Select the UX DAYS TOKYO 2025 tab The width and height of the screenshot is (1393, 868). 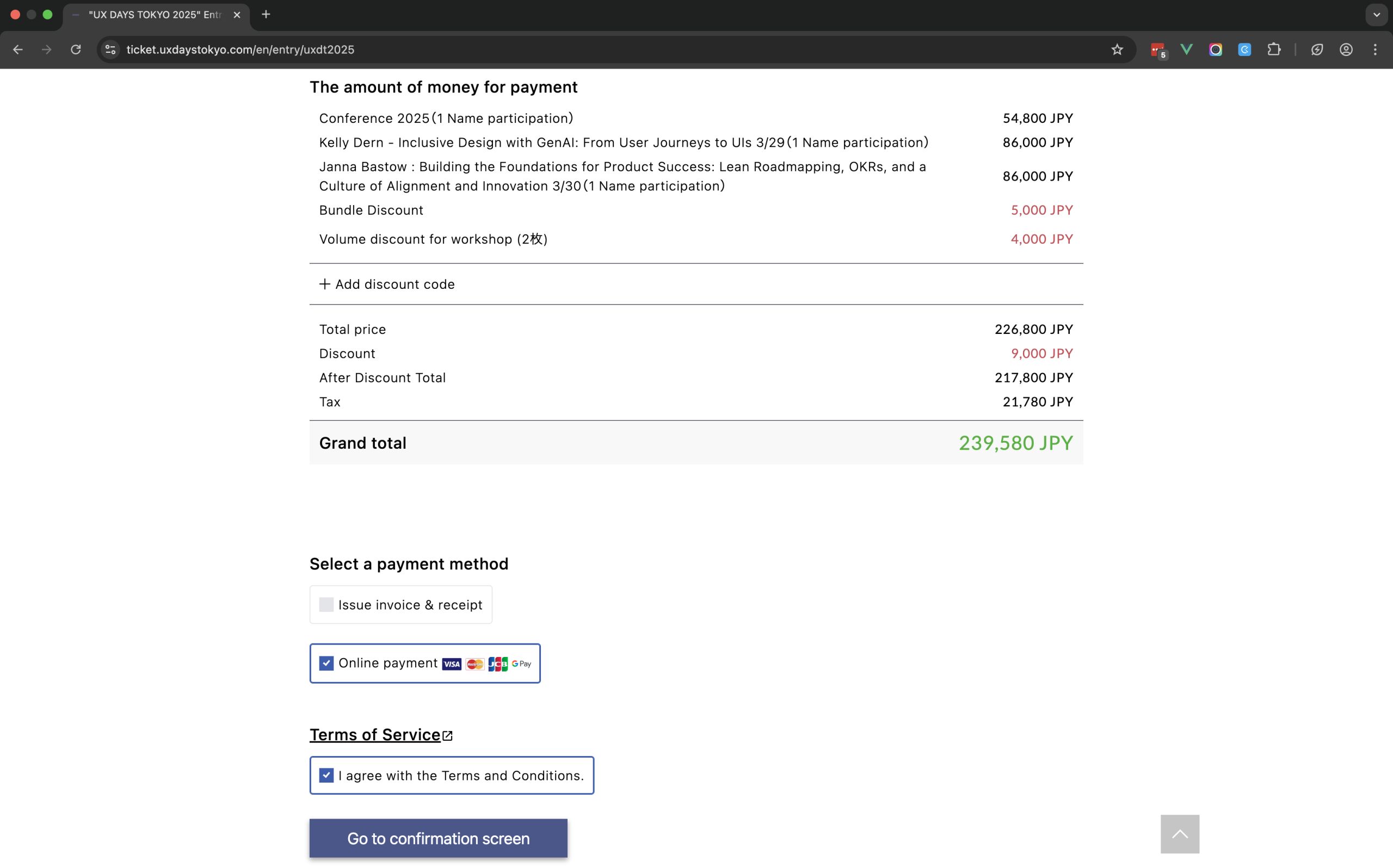[x=154, y=15]
